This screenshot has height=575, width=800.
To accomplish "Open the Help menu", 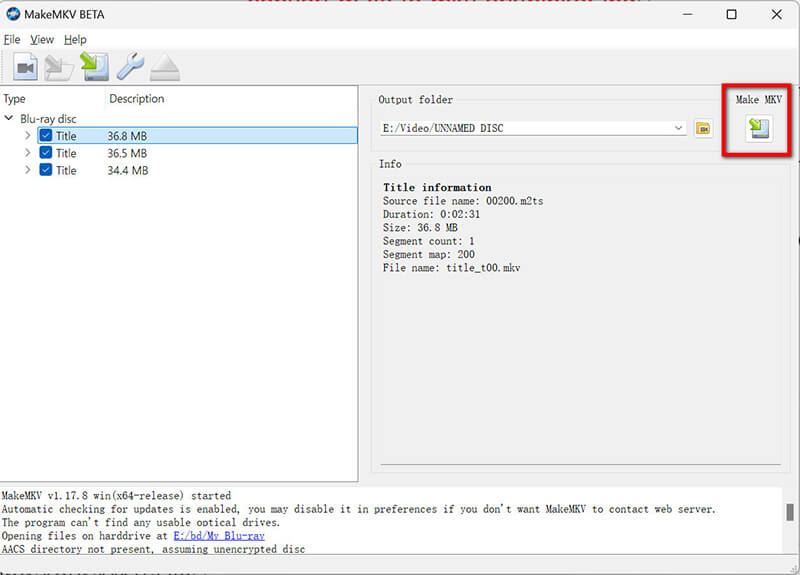I will point(75,40).
